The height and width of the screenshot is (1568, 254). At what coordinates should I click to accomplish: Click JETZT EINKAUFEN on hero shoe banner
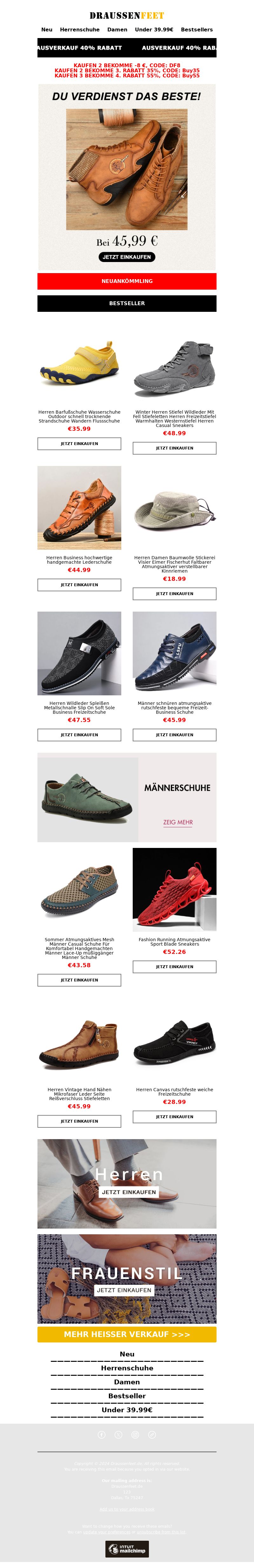127,257
